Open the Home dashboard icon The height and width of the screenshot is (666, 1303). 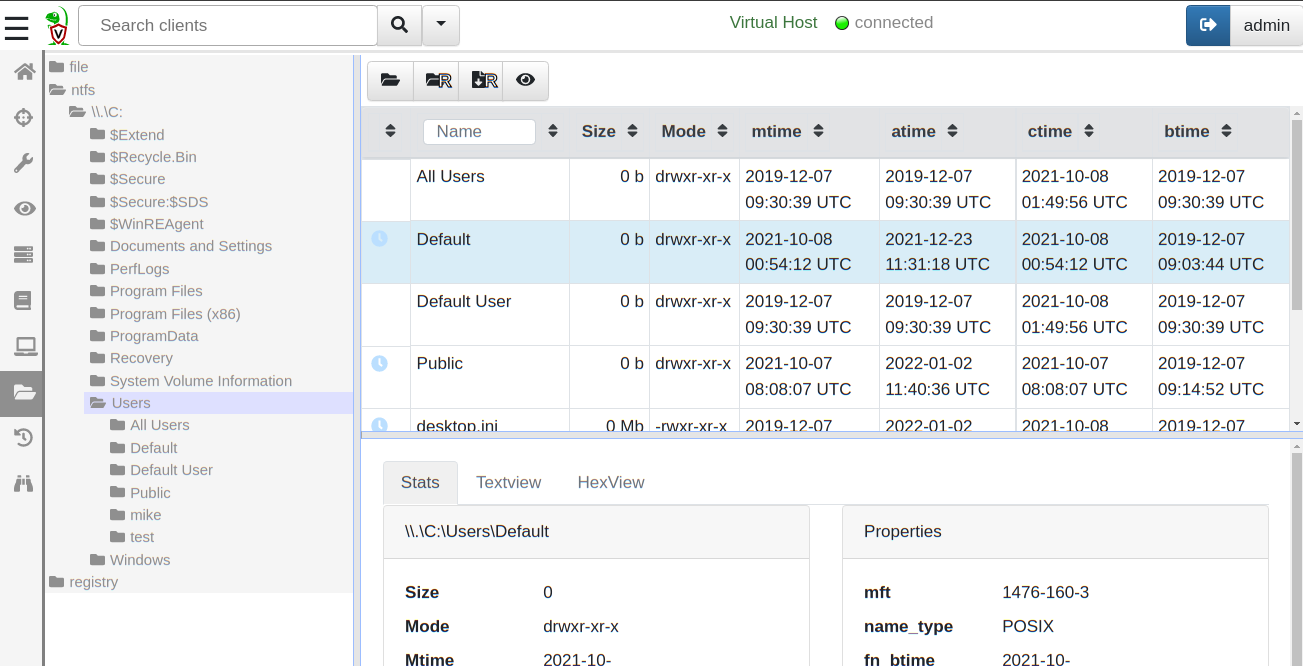tap(23, 70)
